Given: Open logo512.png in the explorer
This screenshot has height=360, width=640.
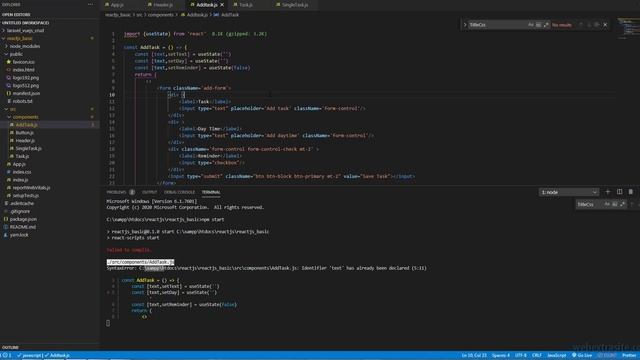Looking at the screenshot, I should click(x=26, y=85).
